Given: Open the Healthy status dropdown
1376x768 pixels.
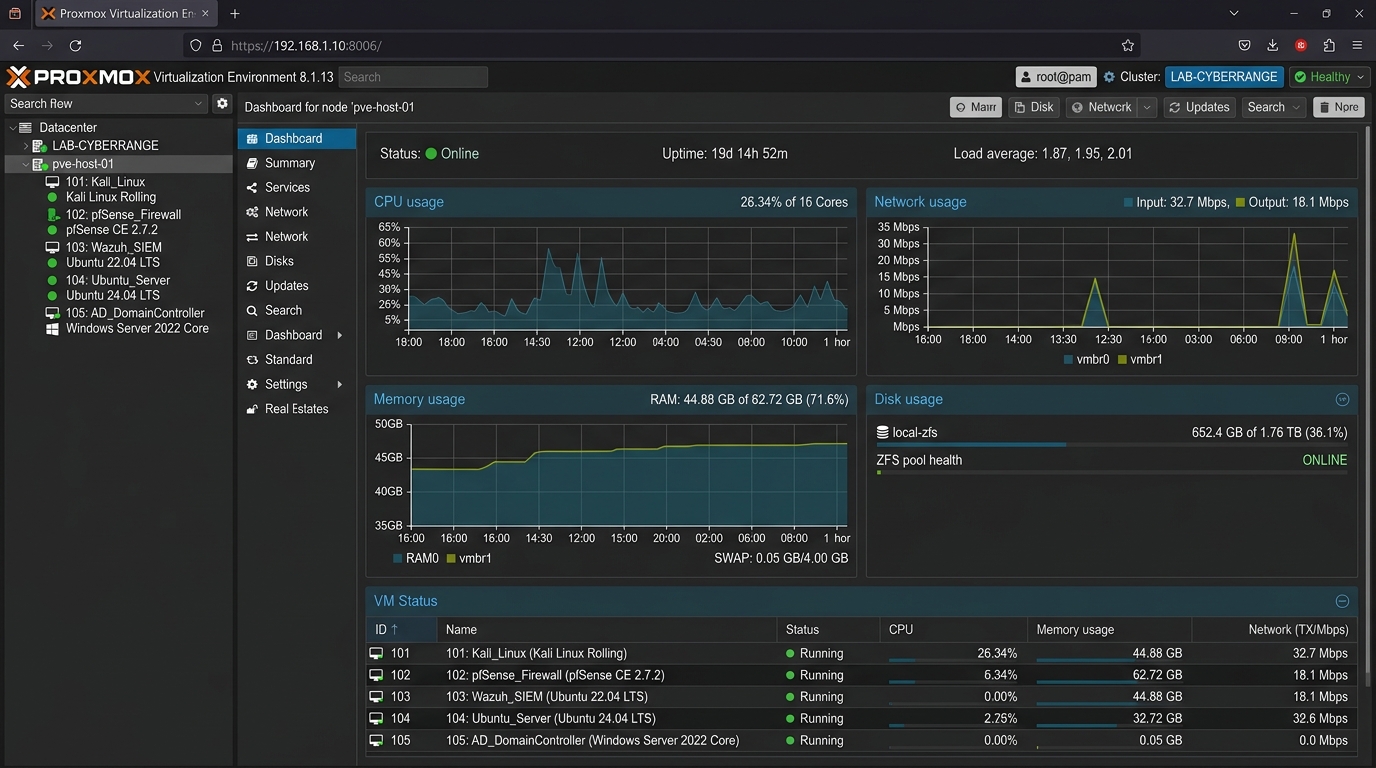Looking at the screenshot, I should [1329, 77].
